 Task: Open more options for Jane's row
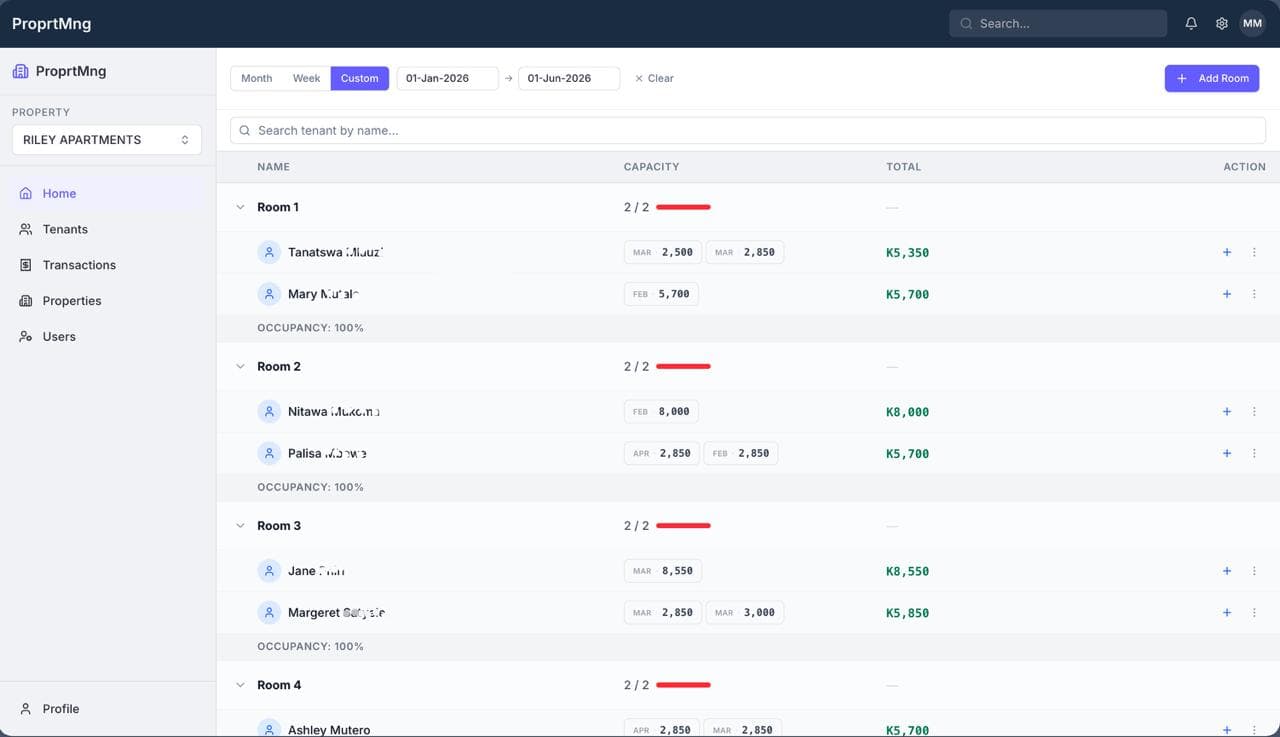pyautogui.click(x=1254, y=571)
